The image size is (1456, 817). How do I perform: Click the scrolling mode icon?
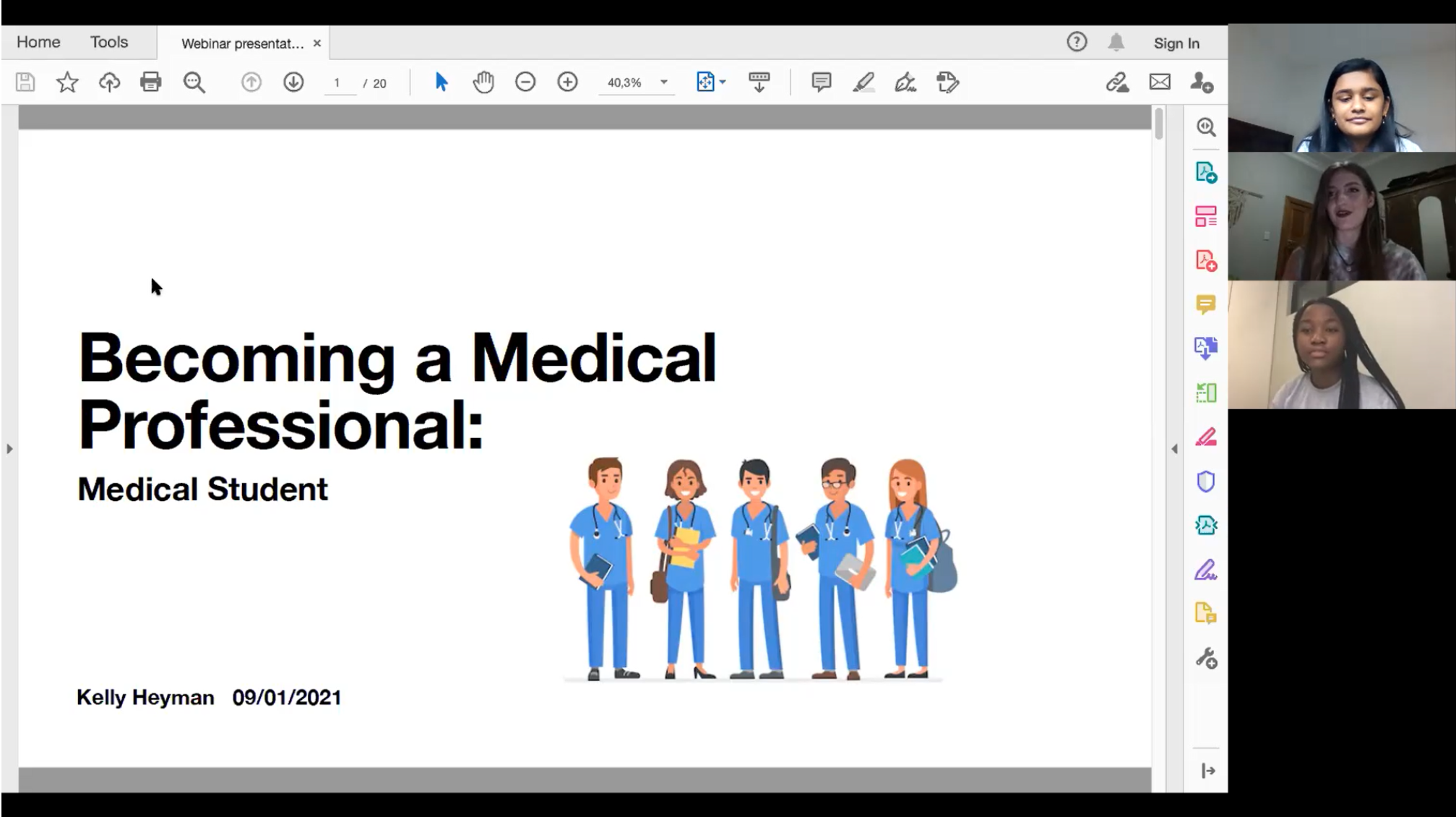(759, 82)
